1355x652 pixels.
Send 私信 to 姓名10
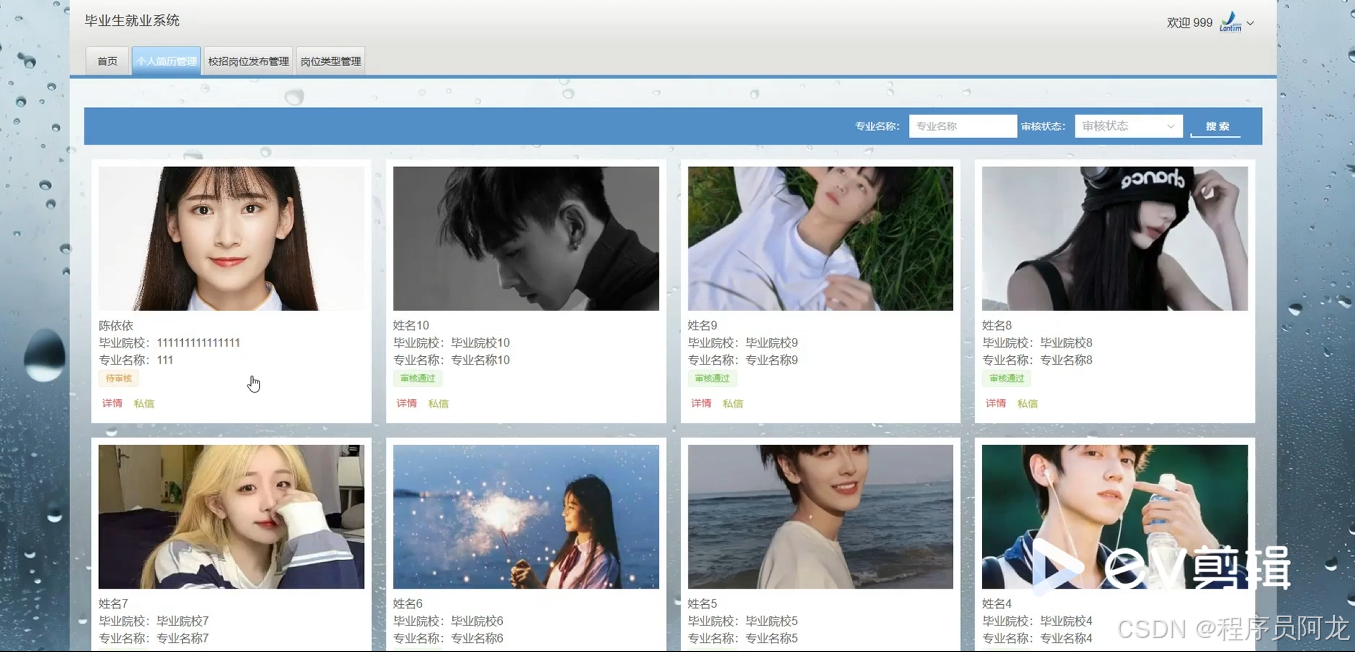(438, 404)
